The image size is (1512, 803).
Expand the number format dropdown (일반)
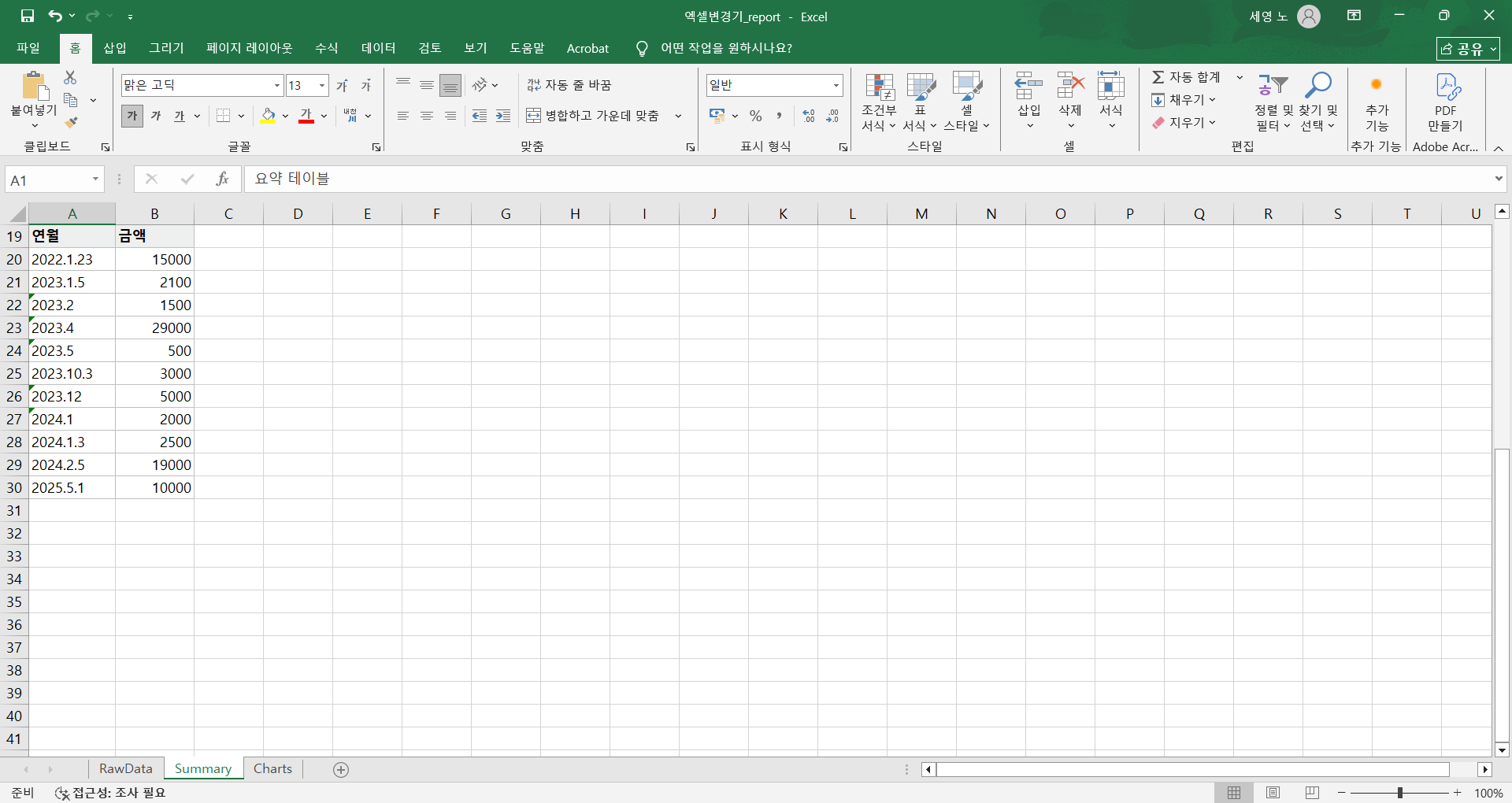pos(836,85)
